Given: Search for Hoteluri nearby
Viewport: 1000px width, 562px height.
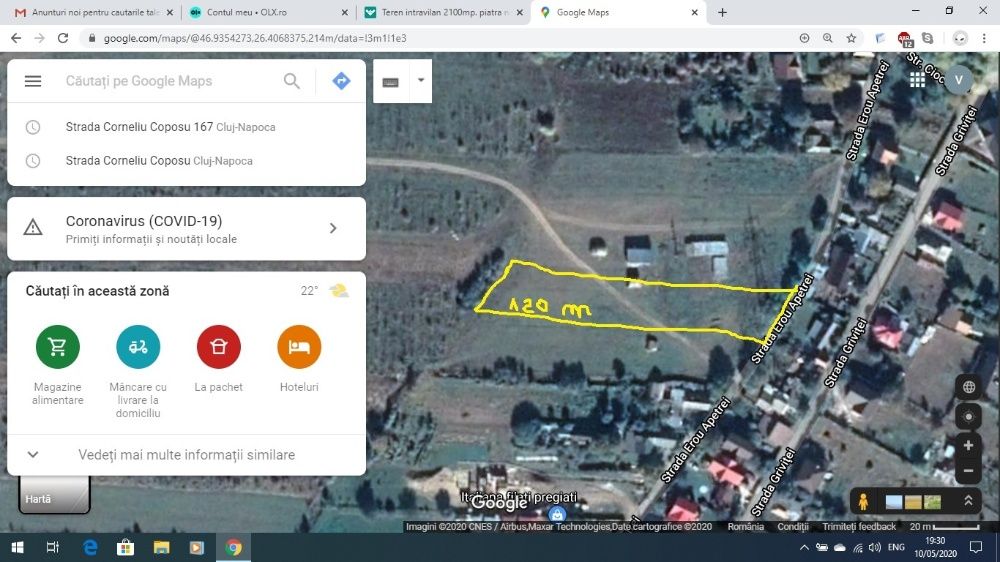Looking at the screenshot, I should [x=298, y=359].
